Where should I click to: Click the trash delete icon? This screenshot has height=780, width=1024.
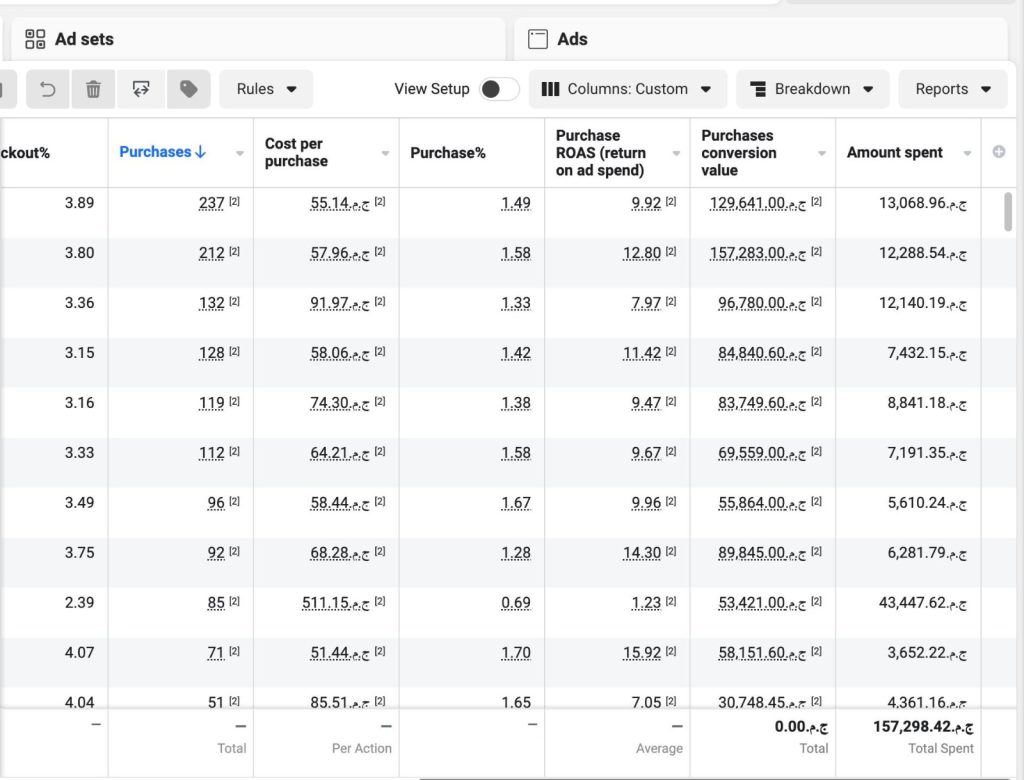click(x=93, y=89)
